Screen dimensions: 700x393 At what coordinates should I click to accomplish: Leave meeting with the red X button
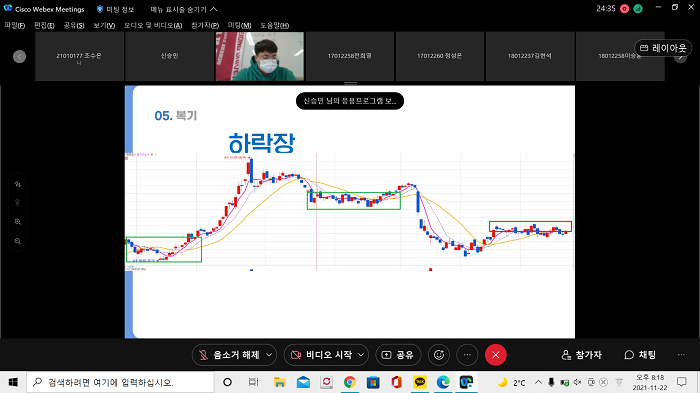[496, 355]
